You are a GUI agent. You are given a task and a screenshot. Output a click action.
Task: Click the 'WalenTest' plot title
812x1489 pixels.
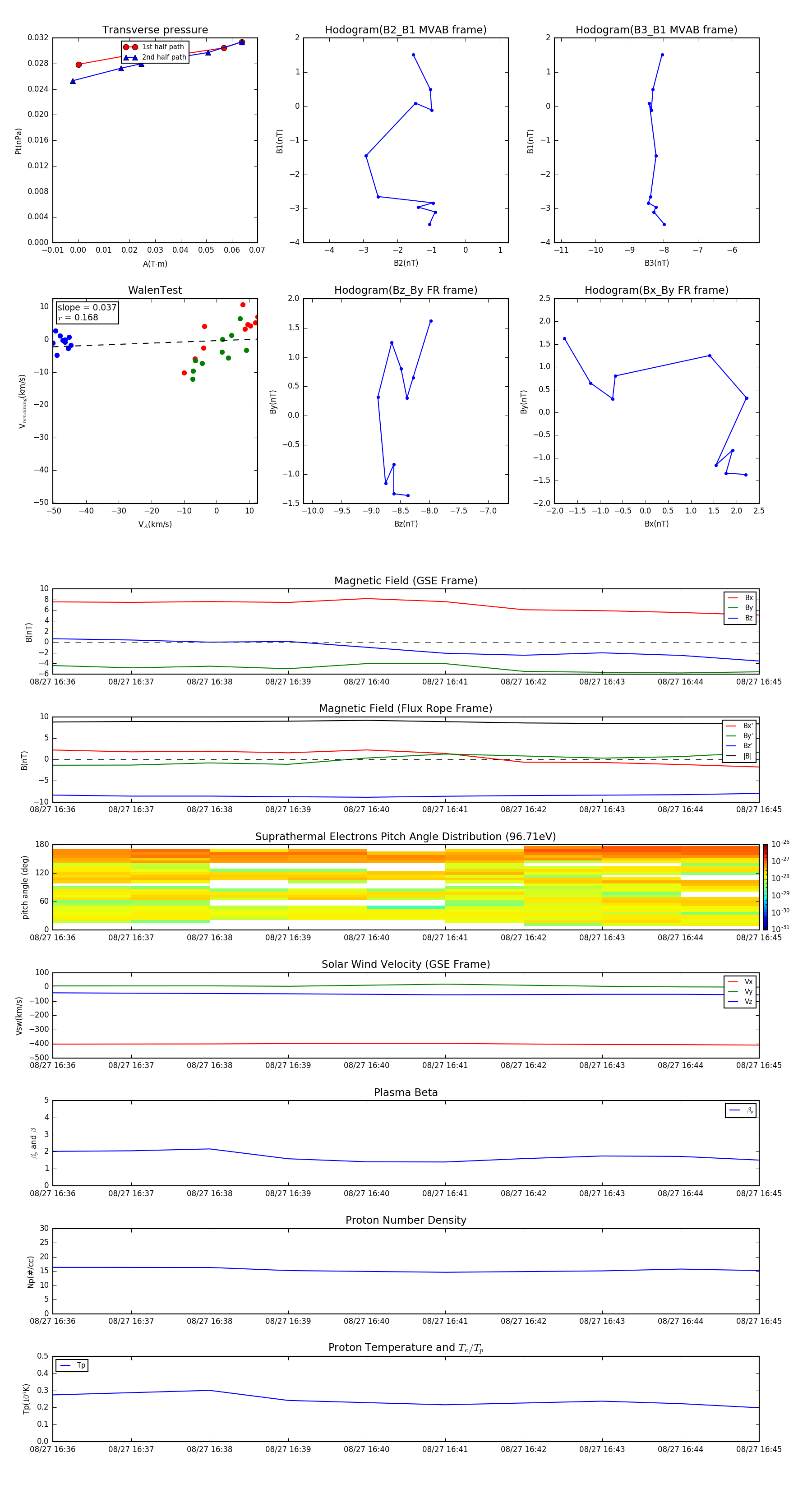tap(155, 290)
